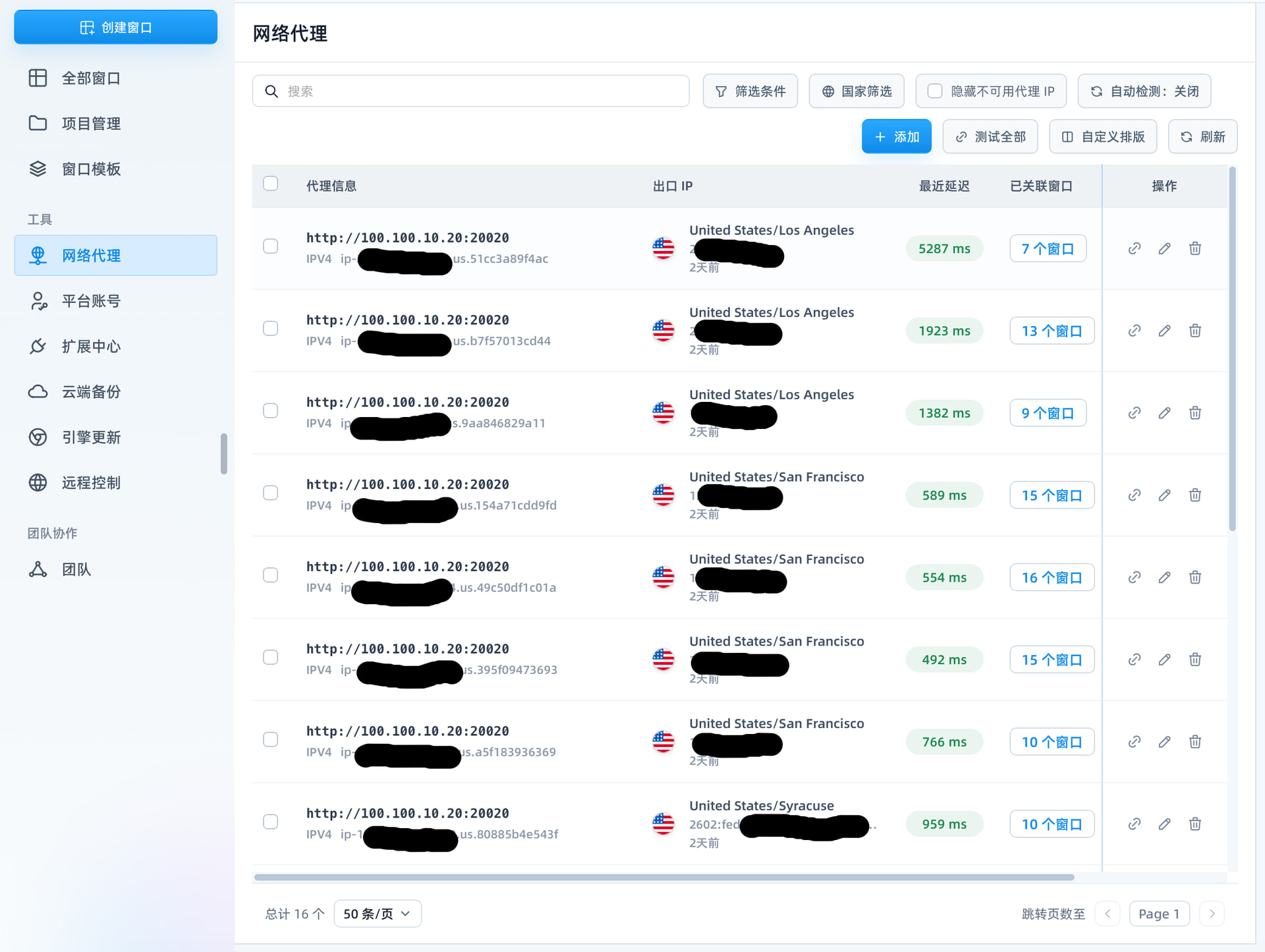Delete the proxy with 1923 ms latency

(1195, 331)
